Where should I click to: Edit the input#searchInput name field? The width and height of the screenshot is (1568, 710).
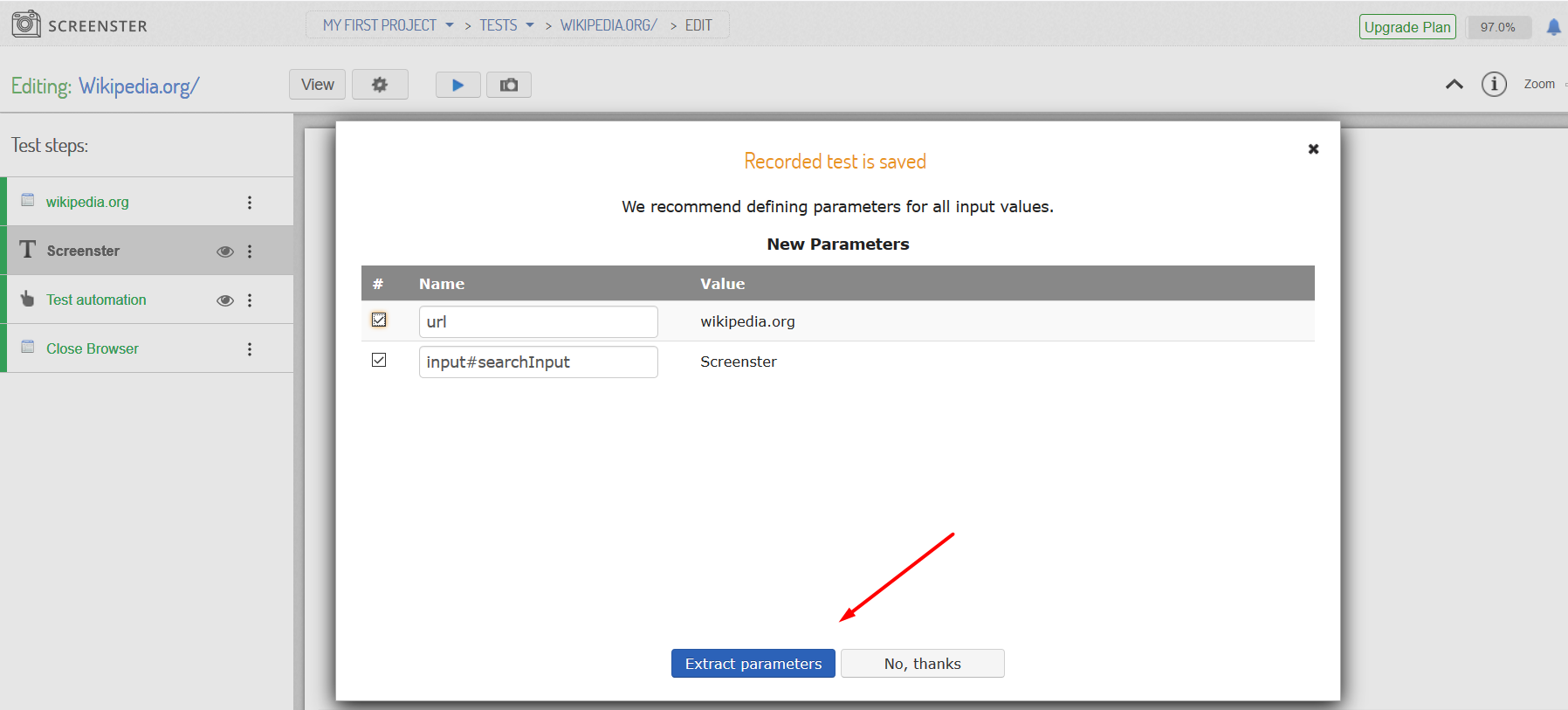(539, 362)
